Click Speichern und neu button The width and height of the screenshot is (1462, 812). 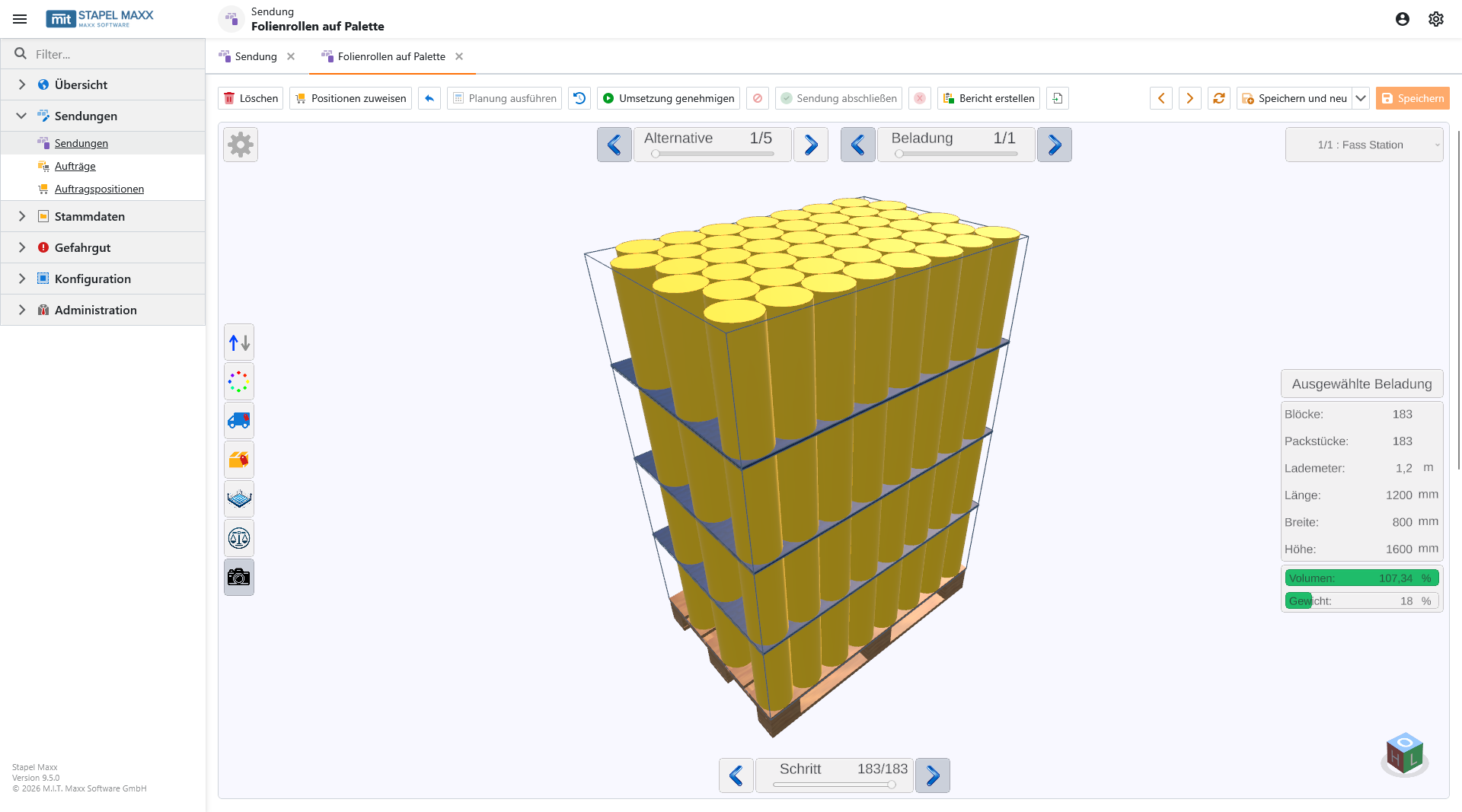(1294, 98)
